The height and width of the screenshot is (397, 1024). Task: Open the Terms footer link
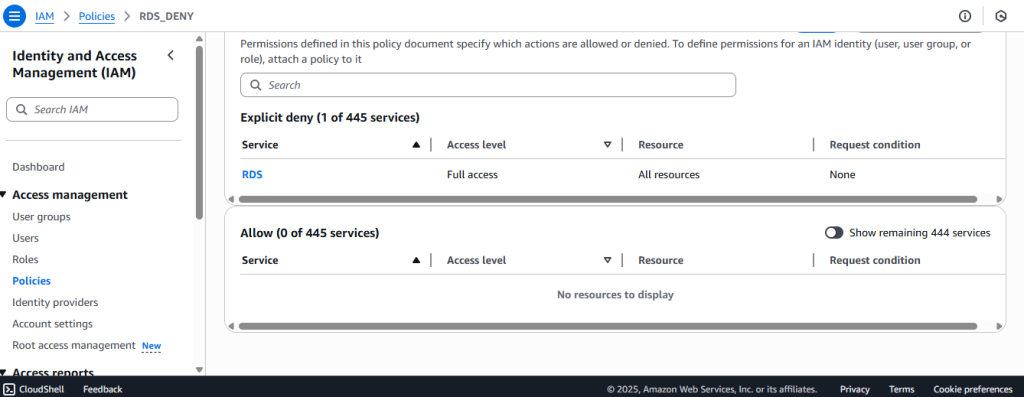point(901,390)
